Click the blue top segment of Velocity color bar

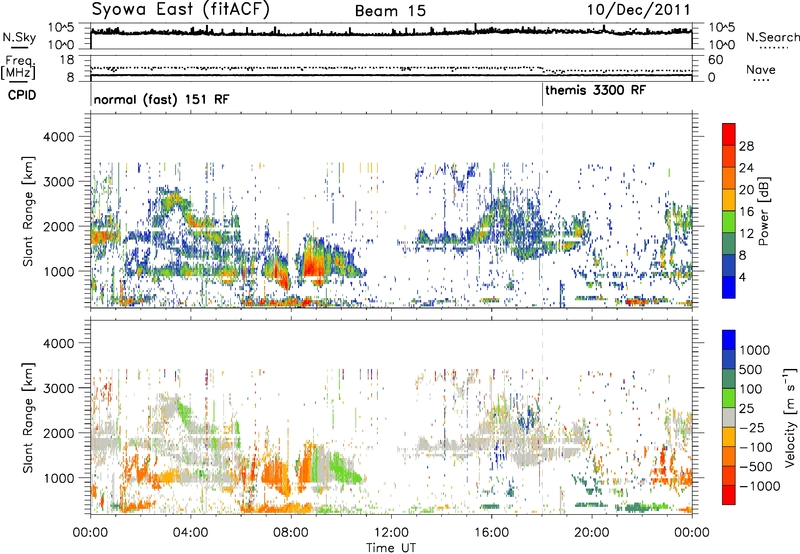pyautogui.click(x=729, y=340)
